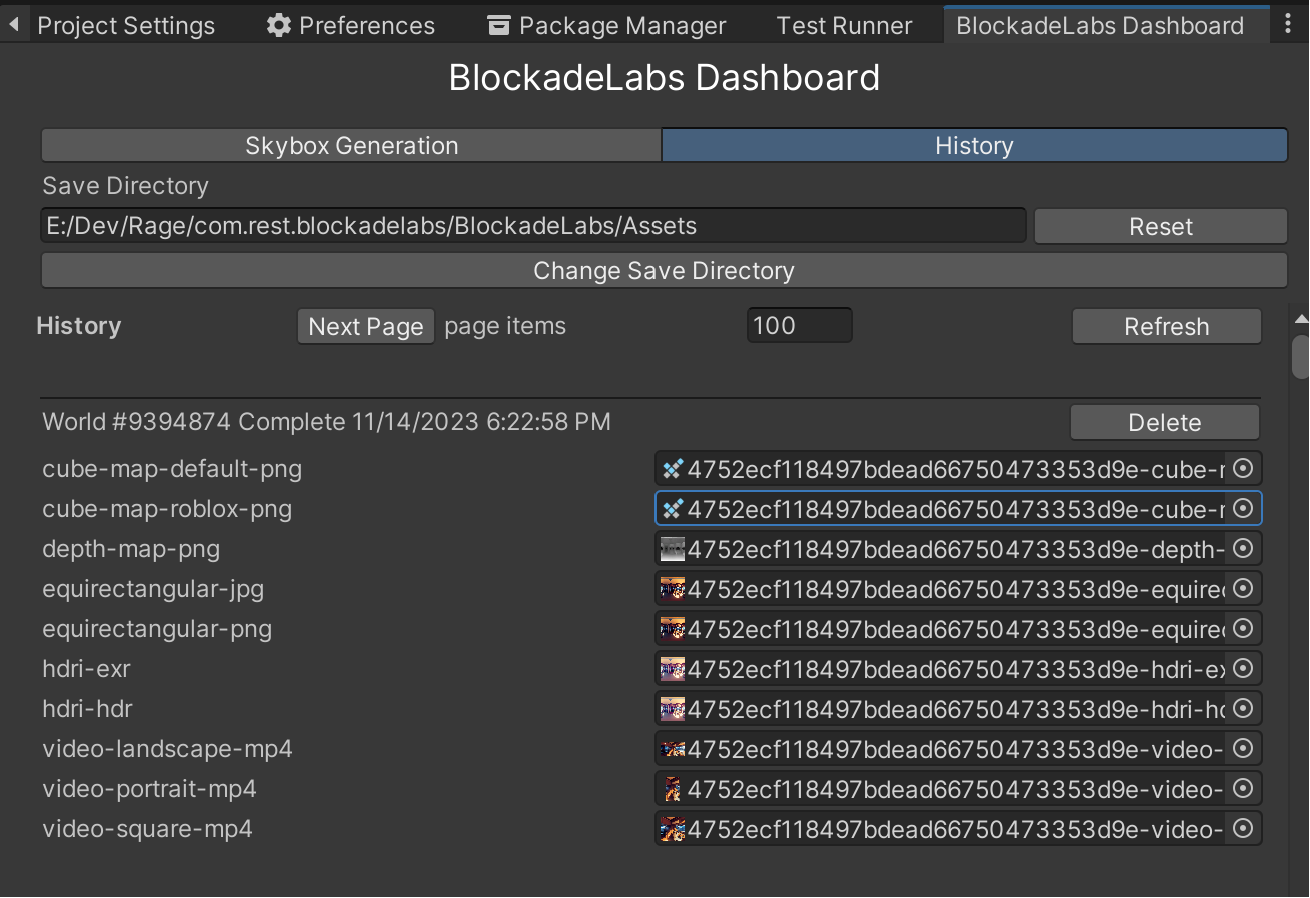Click the page items number field
This screenshot has height=898, width=1310.
799,326
